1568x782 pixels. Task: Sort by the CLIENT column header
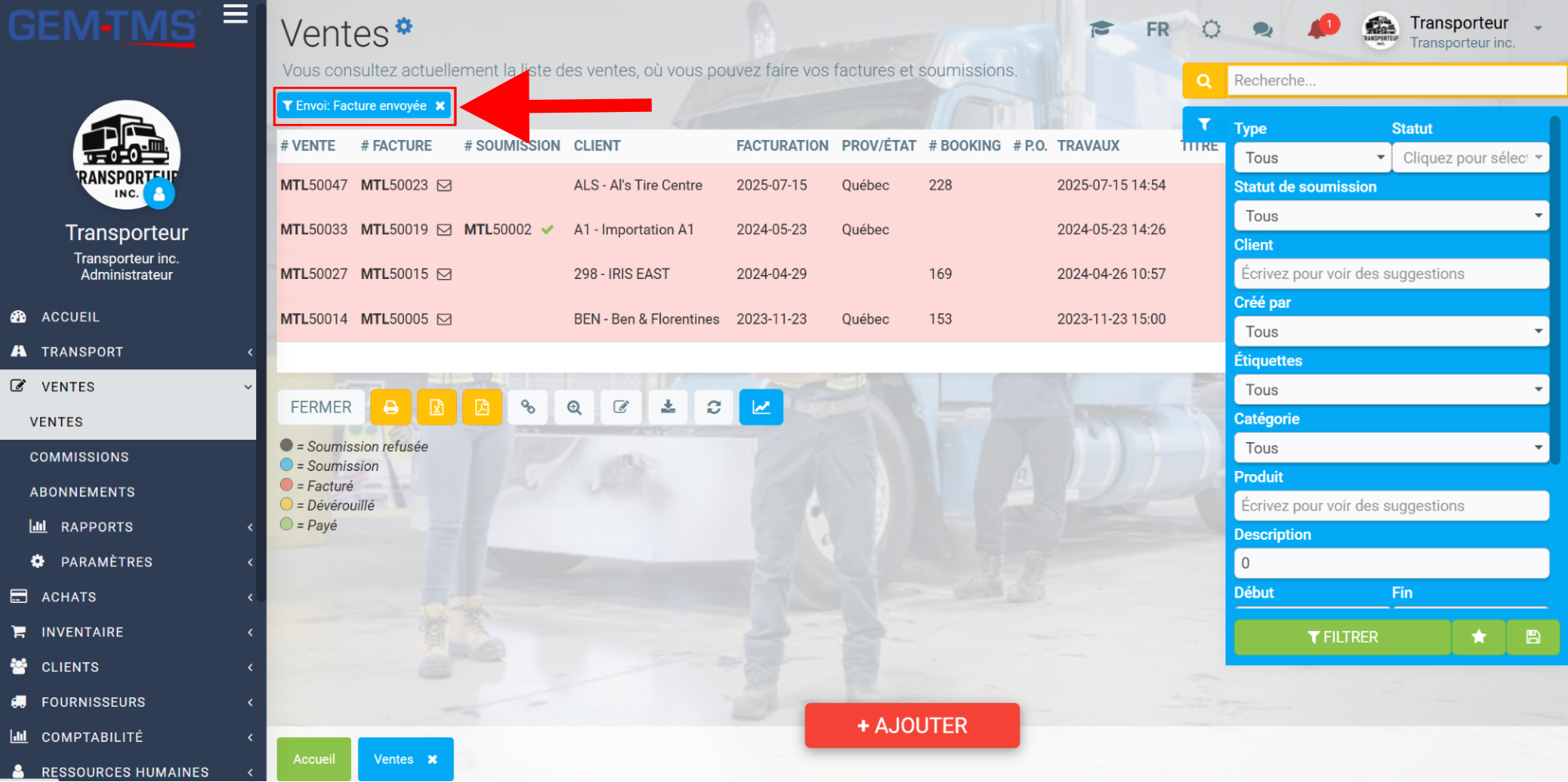(597, 146)
